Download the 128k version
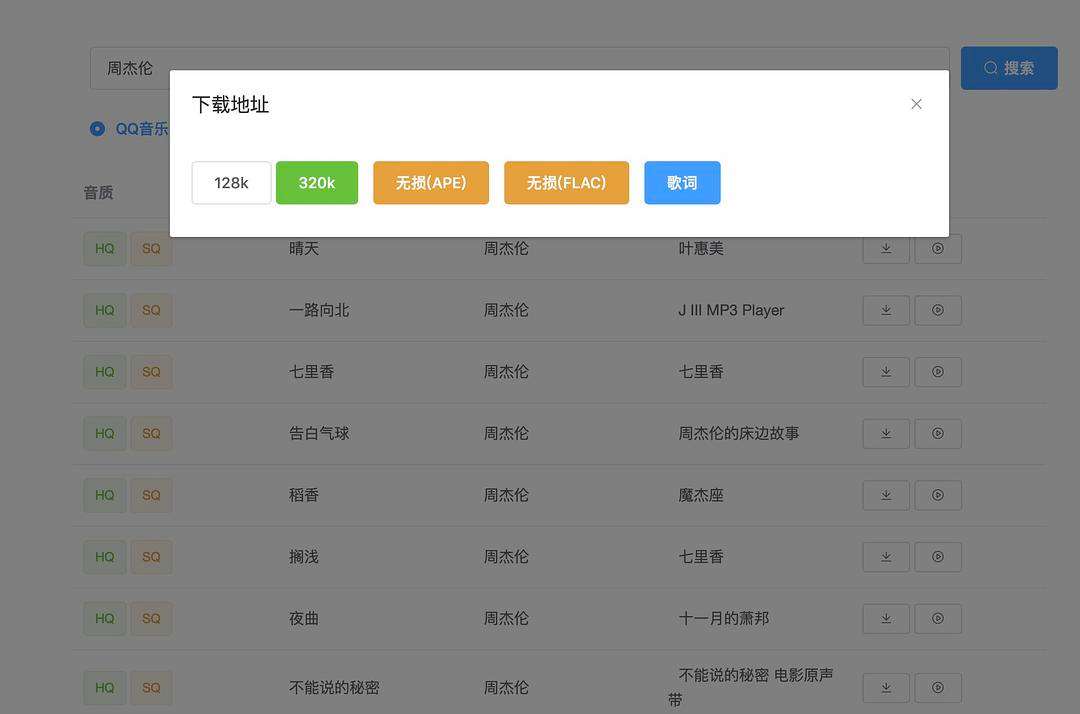This screenshot has height=714, width=1080. click(231, 182)
